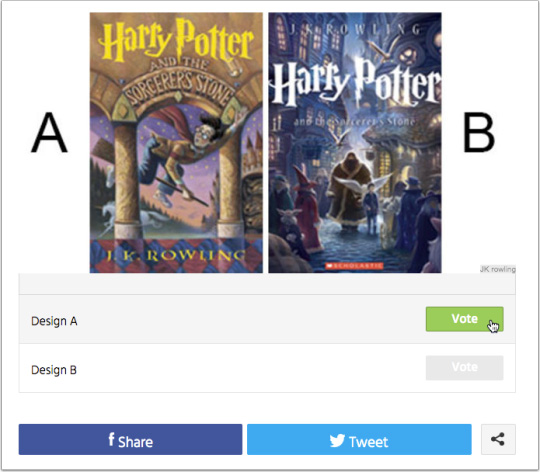Click J.K. Rowling name on cover A
540x472 pixels.
176,255
